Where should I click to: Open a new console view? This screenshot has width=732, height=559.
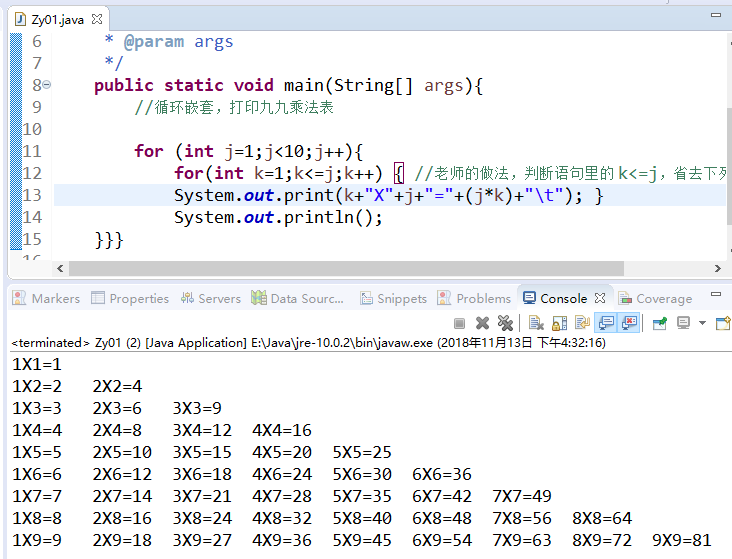click(x=723, y=323)
